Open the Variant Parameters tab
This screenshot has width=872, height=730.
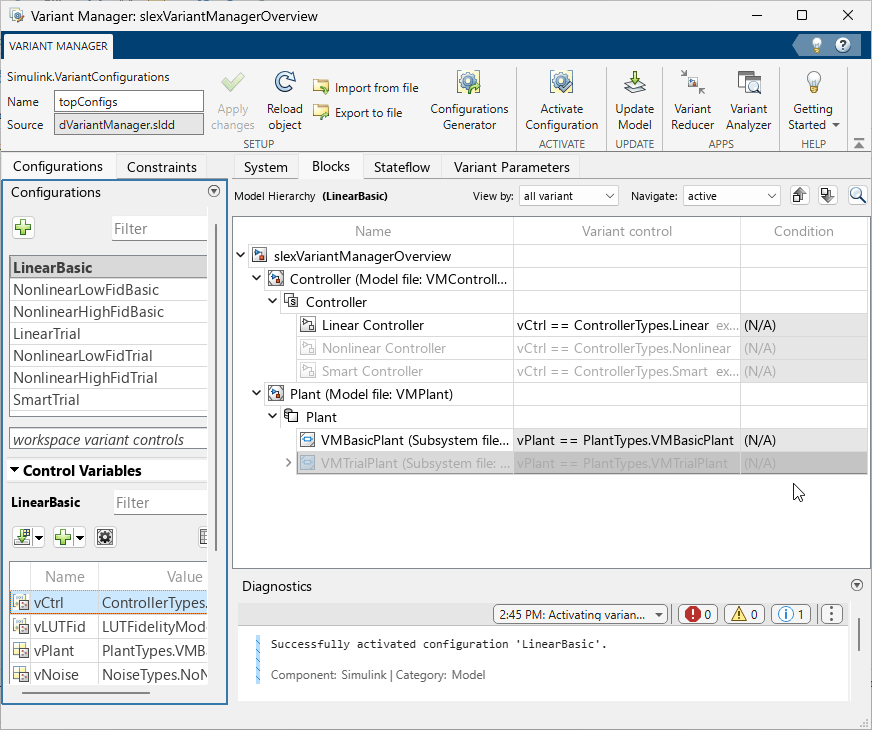tap(511, 167)
